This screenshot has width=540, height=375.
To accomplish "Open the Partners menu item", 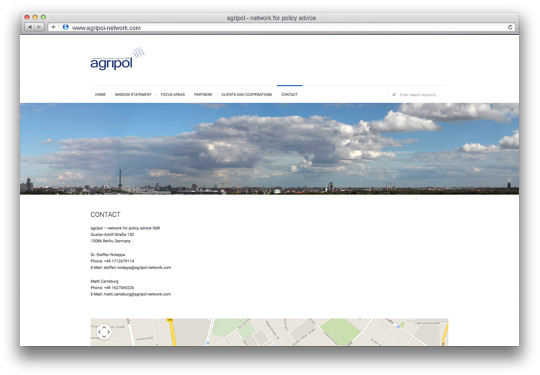I will pyautogui.click(x=203, y=94).
